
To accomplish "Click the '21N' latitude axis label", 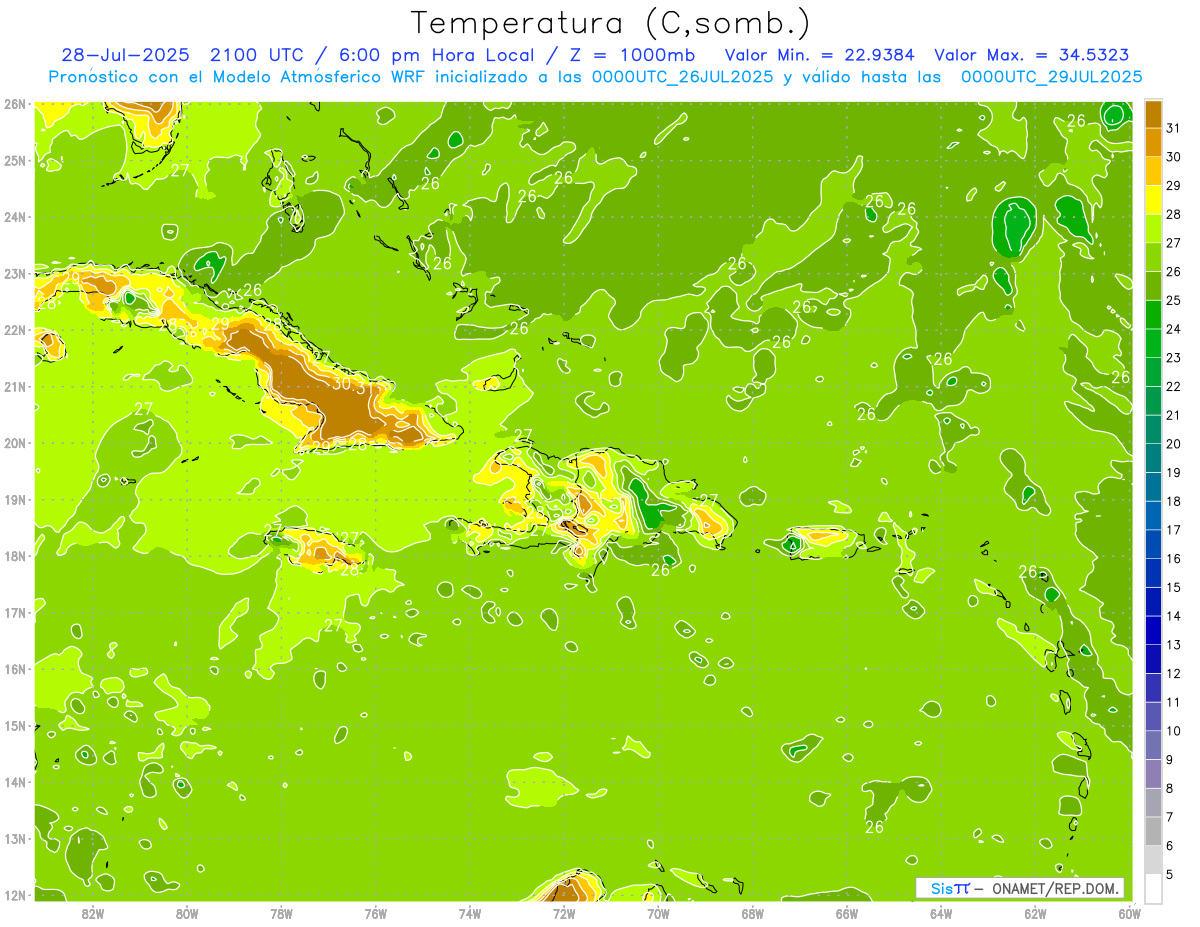I will point(14,386).
